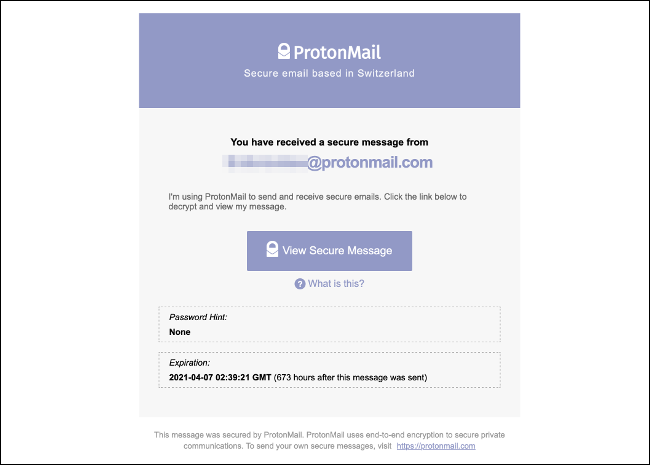This screenshot has height=465, width=650.
Task: Click the lock icon inside View Secure Message
Action: click(271, 250)
